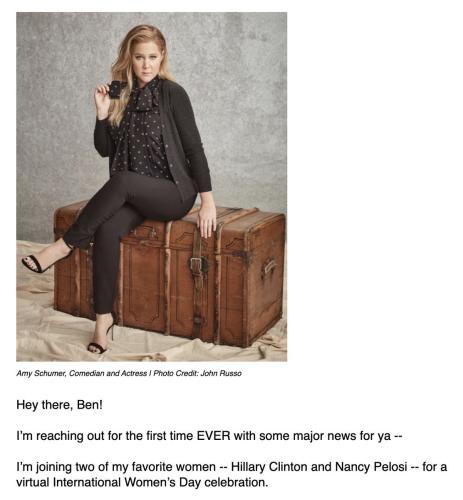Click the metal handle on trunk's side
The width and height of the screenshot is (463, 500).
click(269, 267)
